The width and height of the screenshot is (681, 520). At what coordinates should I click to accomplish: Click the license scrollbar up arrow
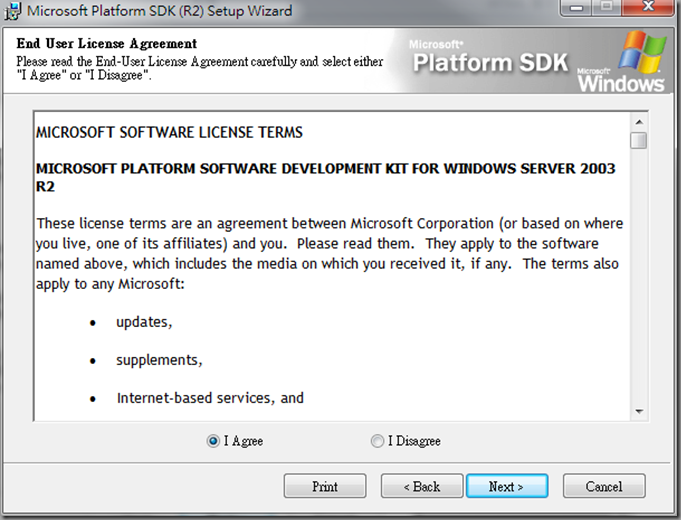639,122
